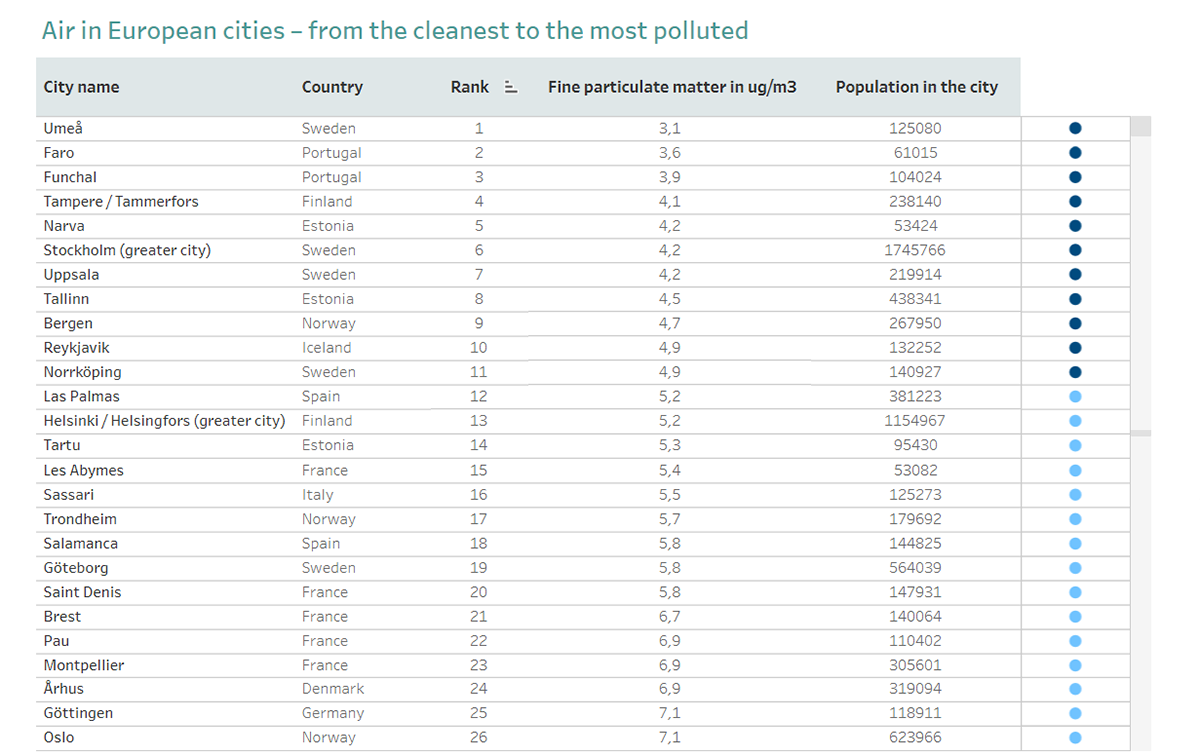Screen dimensions: 1200x756
Task: Select the city name Uppsala
Action: [71, 274]
